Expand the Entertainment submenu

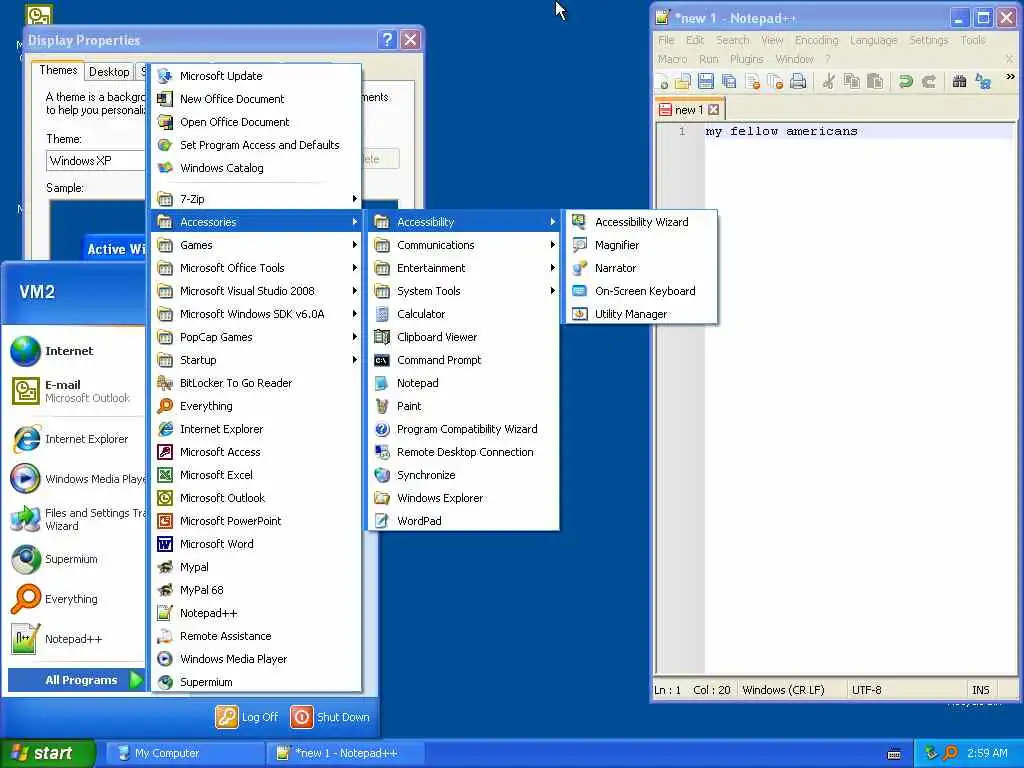(x=463, y=268)
